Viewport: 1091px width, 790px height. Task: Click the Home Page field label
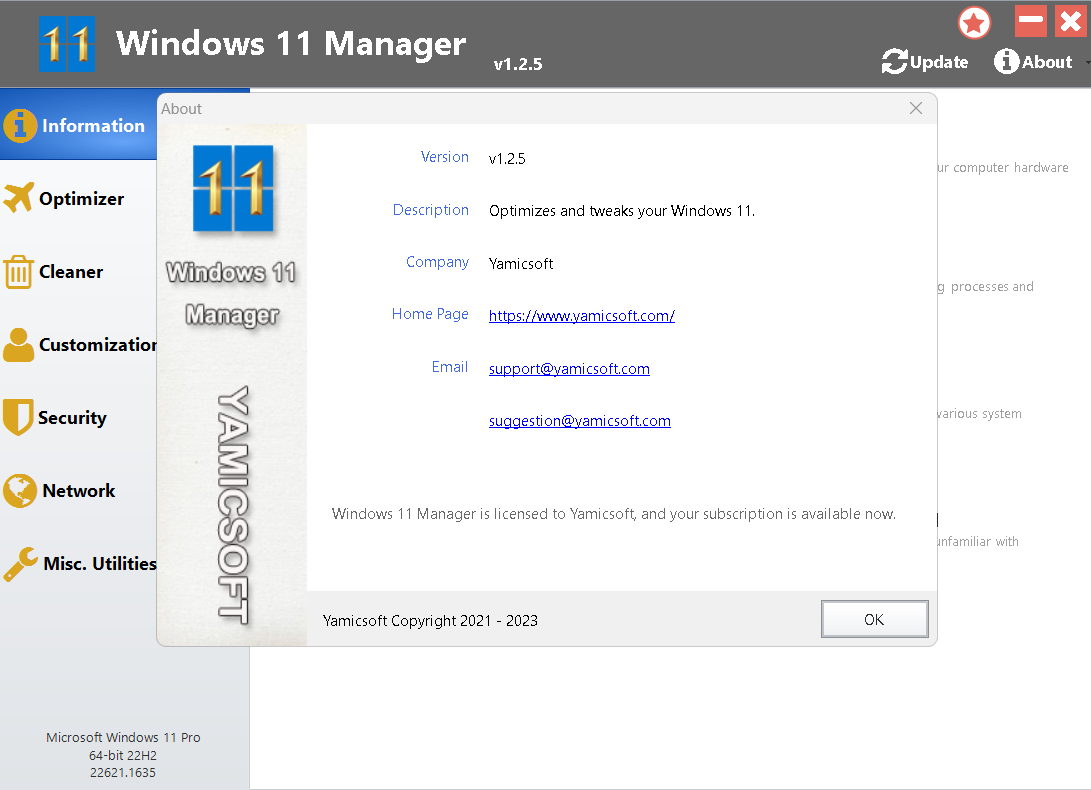pyautogui.click(x=430, y=315)
